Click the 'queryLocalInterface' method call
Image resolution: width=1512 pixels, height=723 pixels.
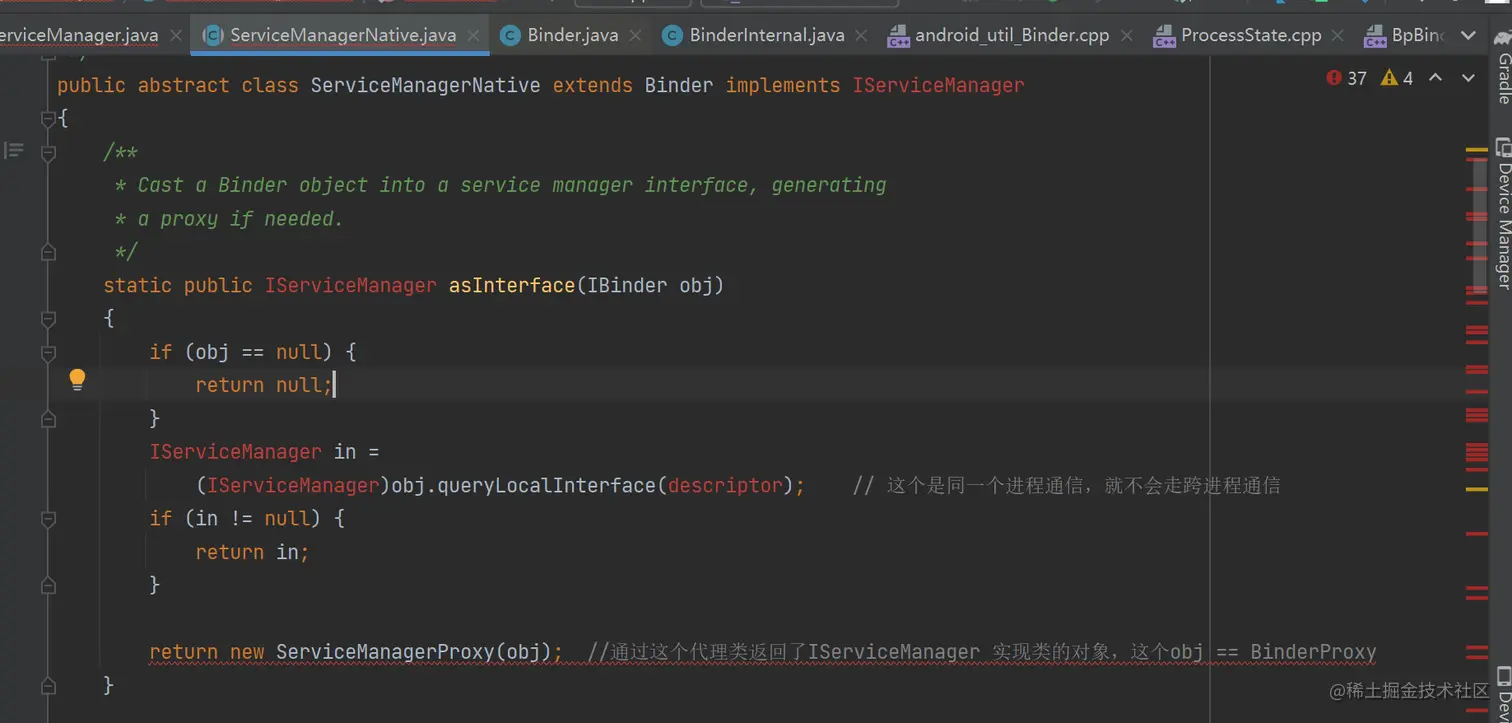[546, 486]
